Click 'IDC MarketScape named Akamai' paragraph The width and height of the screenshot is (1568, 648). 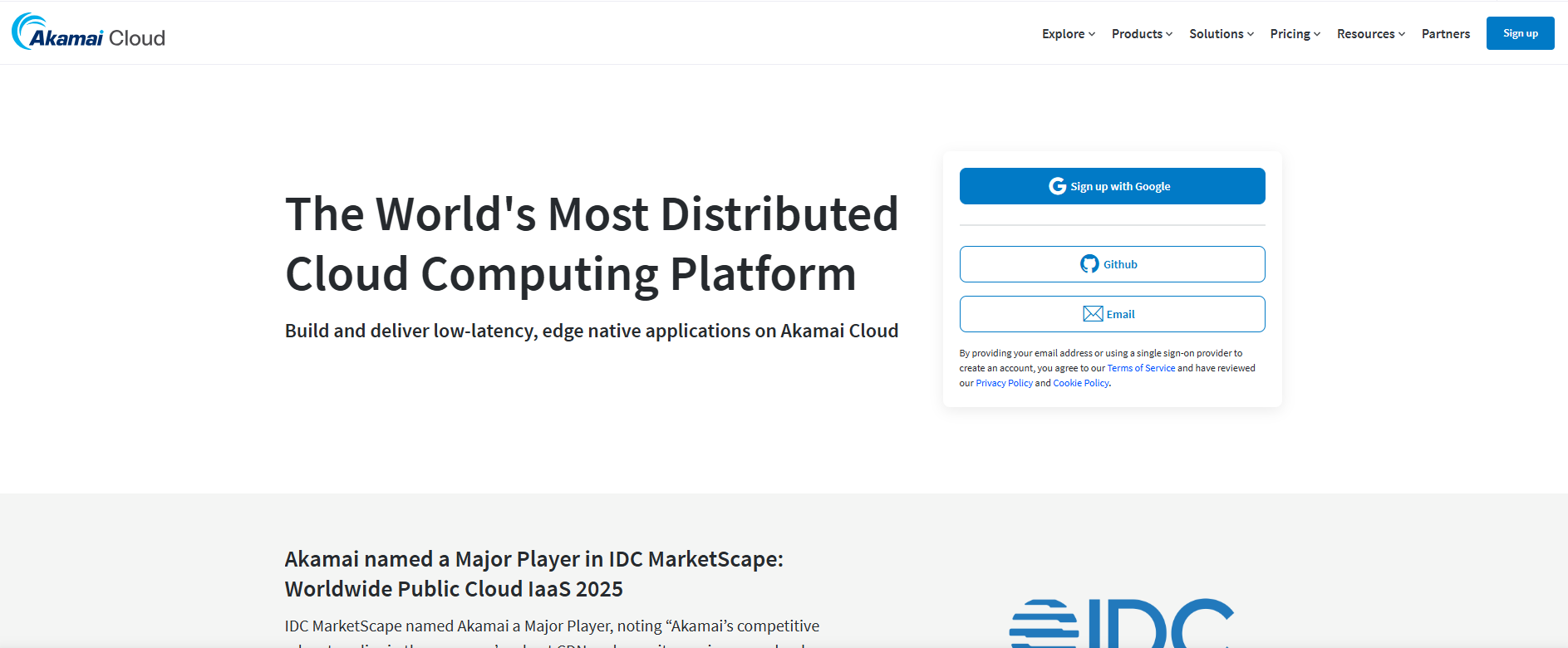[552, 635]
